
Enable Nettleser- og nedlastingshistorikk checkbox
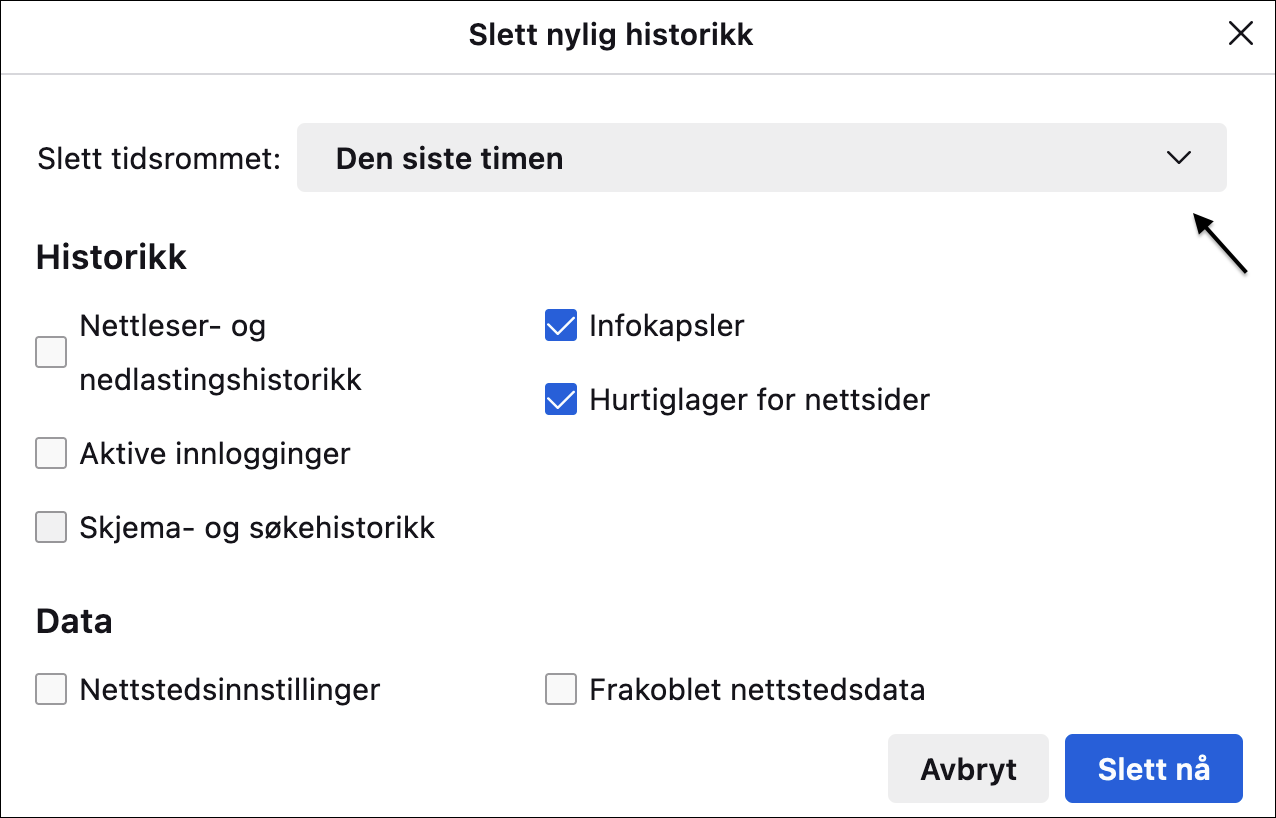pyautogui.click(x=51, y=353)
